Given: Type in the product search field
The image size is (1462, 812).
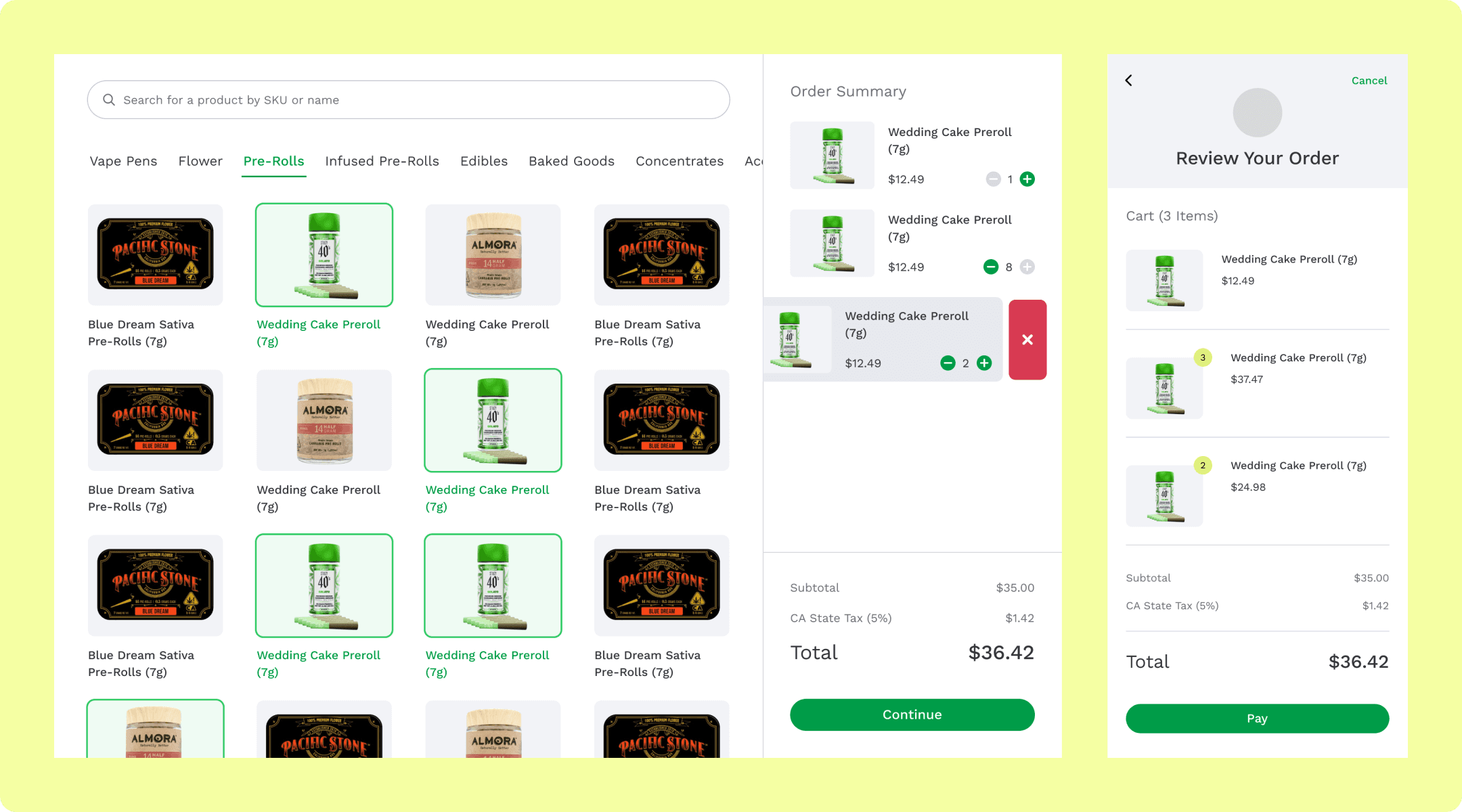Looking at the screenshot, I should coord(420,100).
